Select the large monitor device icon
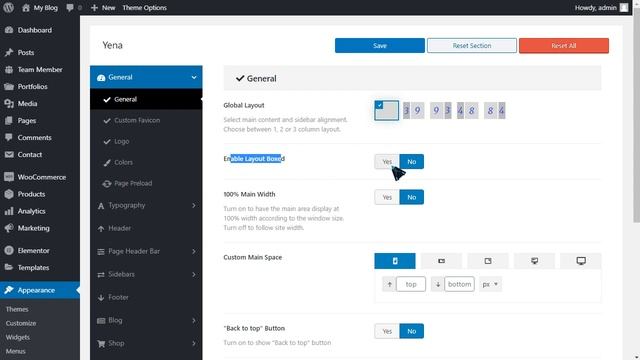 (581, 261)
